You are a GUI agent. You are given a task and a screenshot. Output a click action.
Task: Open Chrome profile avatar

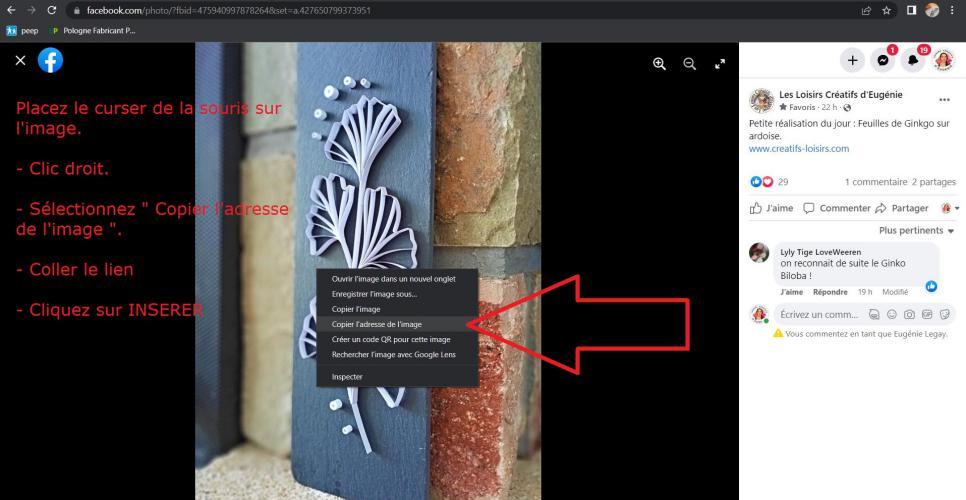pyautogui.click(x=932, y=10)
